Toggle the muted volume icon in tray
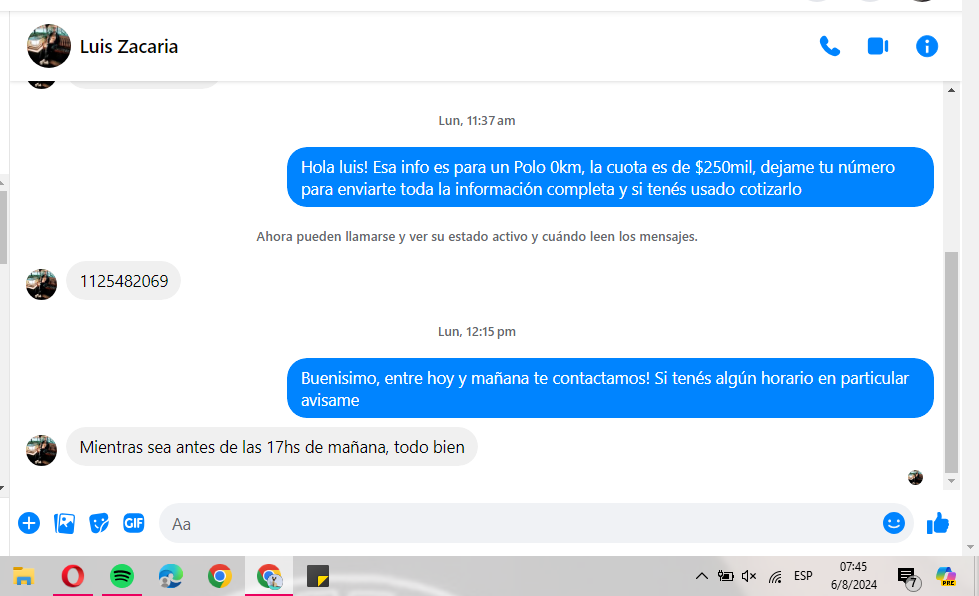The image size is (979, 596). click(x=749, y=576)
